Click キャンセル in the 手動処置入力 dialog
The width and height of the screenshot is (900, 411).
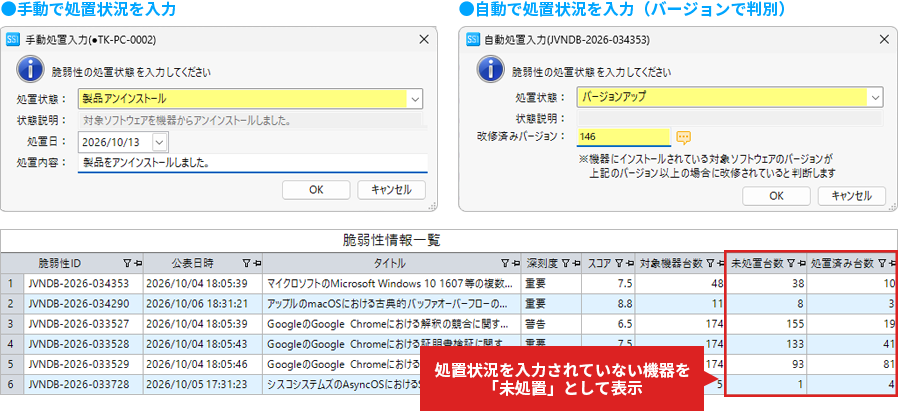[391, 190]
